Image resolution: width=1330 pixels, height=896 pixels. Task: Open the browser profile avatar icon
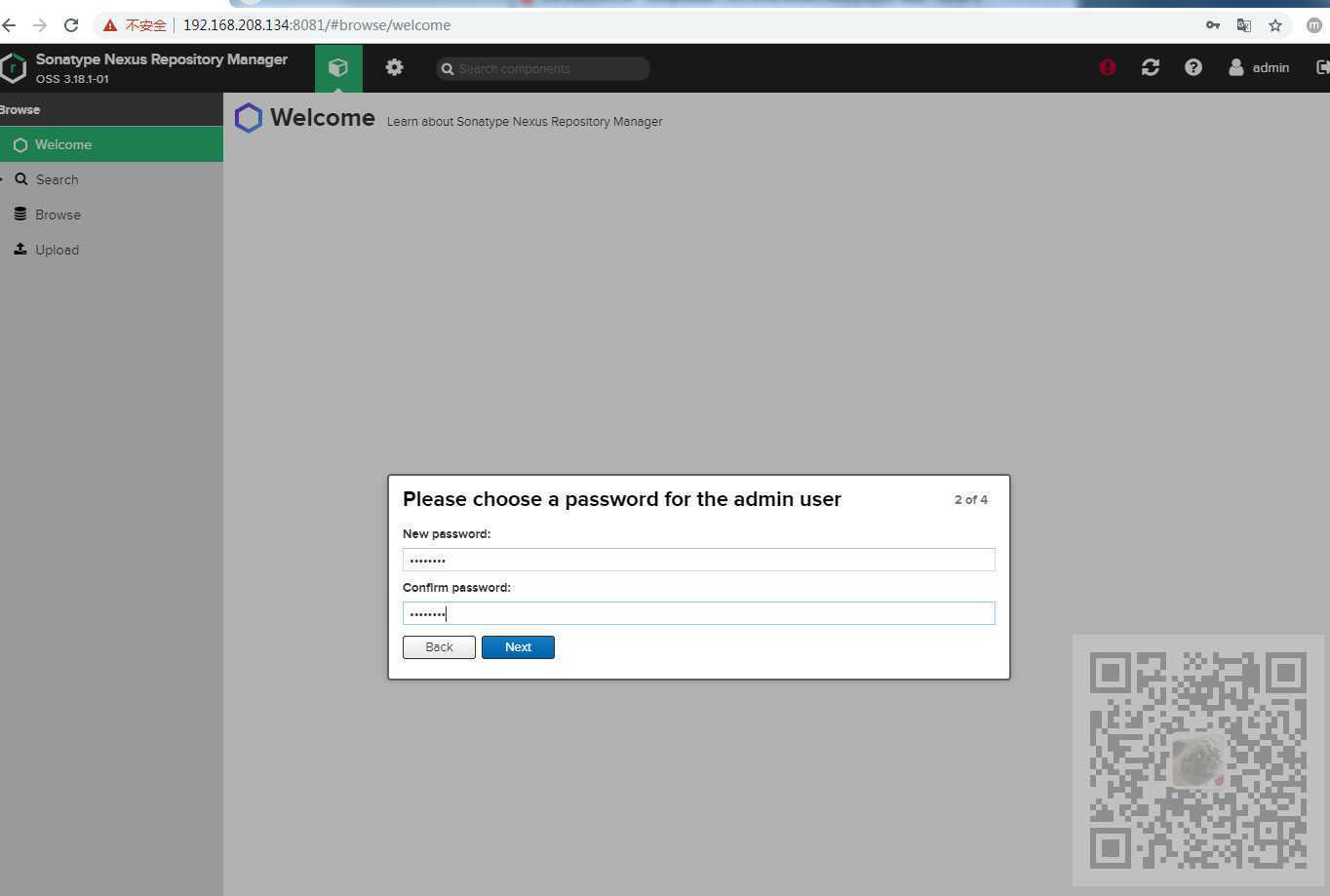point(1314,25)
